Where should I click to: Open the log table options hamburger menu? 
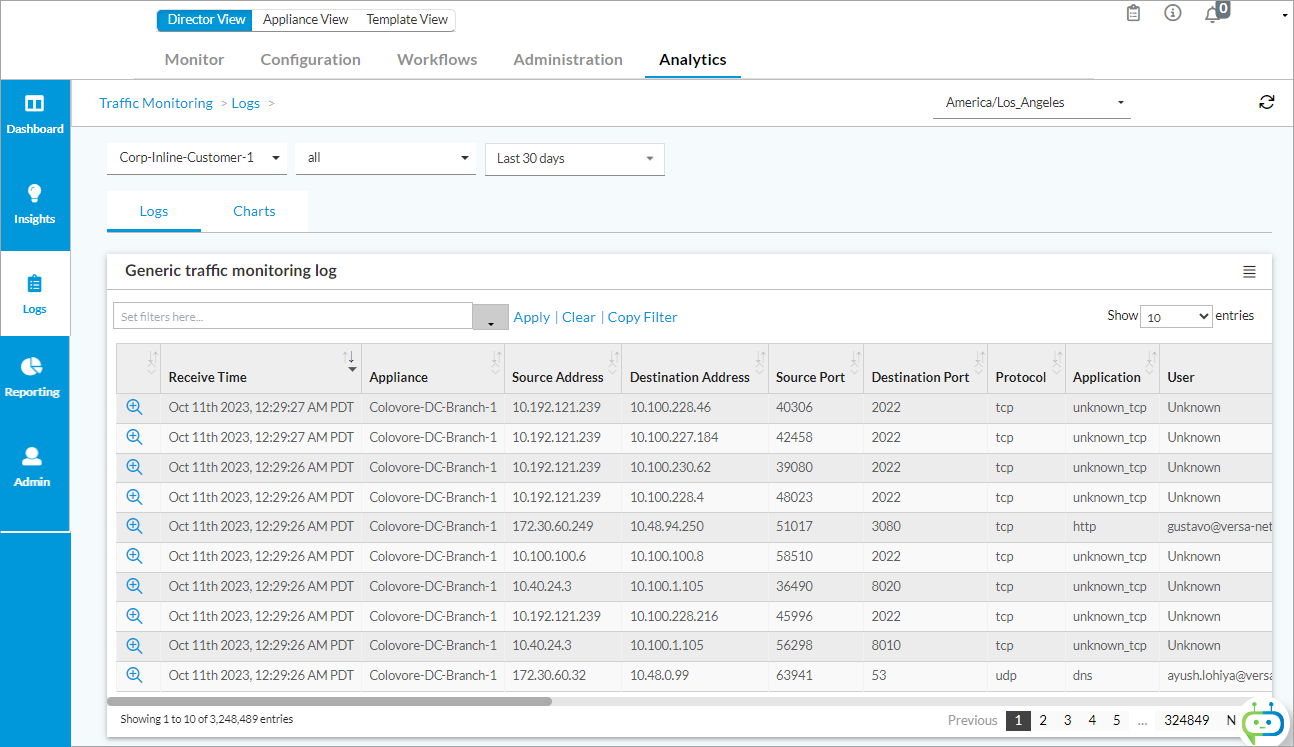click(x=1249, y=271)
